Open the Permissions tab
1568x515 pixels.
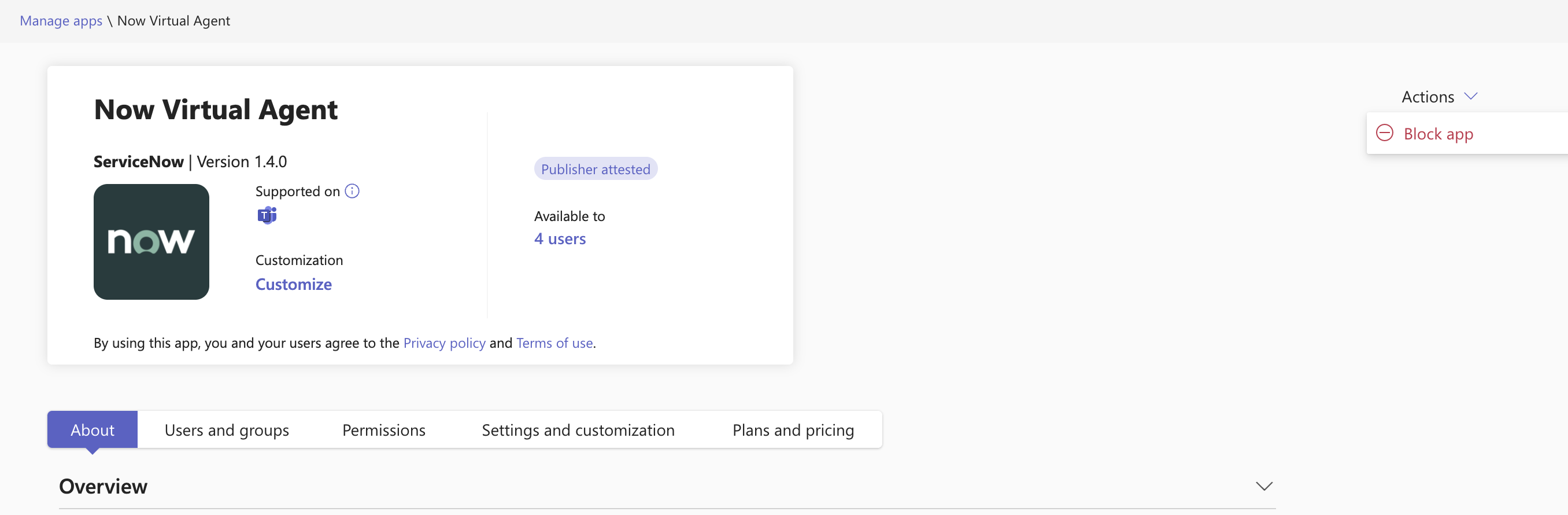tap(383, 430)
